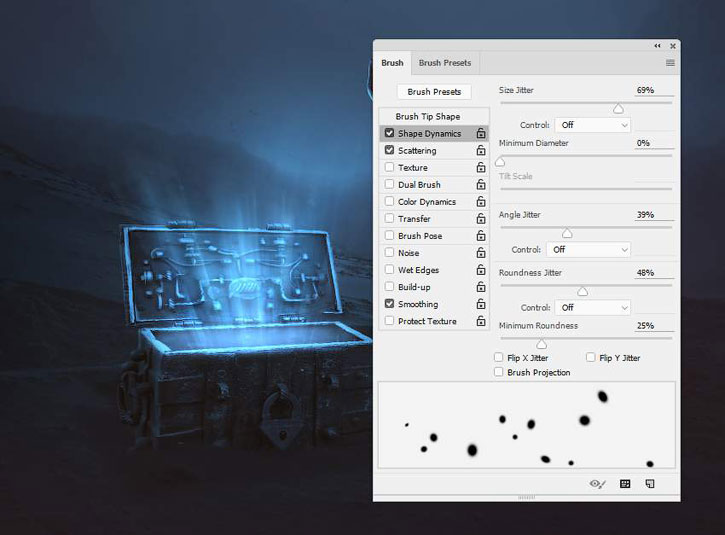The height and width of the screenshot is (535, 725).
Task: Click the Roundness Jitter slider handle
Action: point(583,291)
